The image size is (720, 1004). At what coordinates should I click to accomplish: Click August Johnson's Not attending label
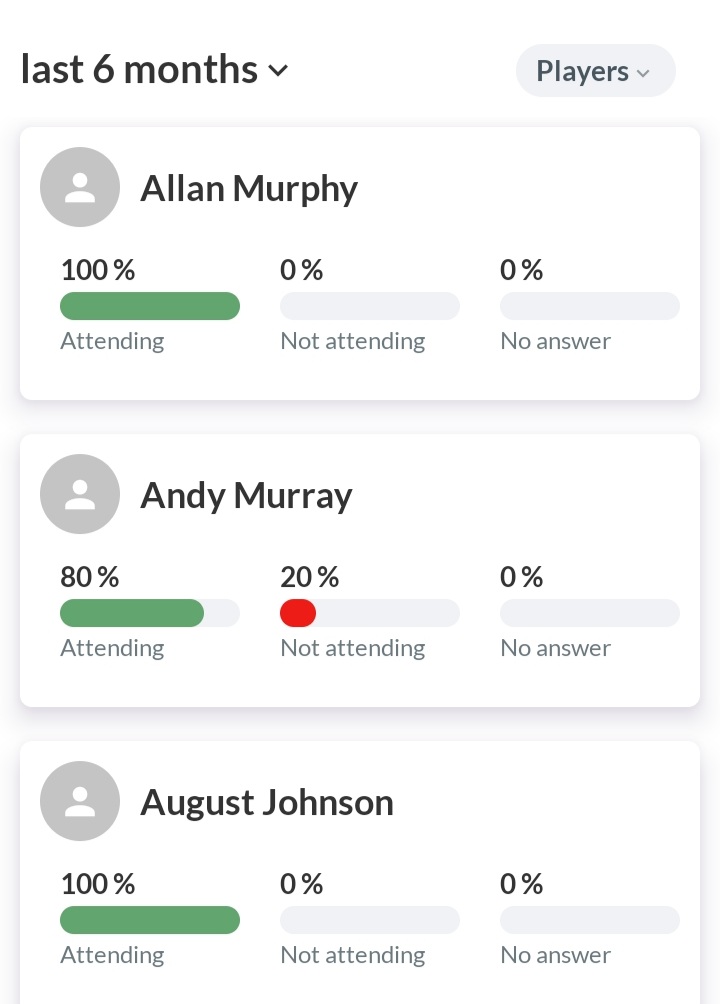click(352, 955)
